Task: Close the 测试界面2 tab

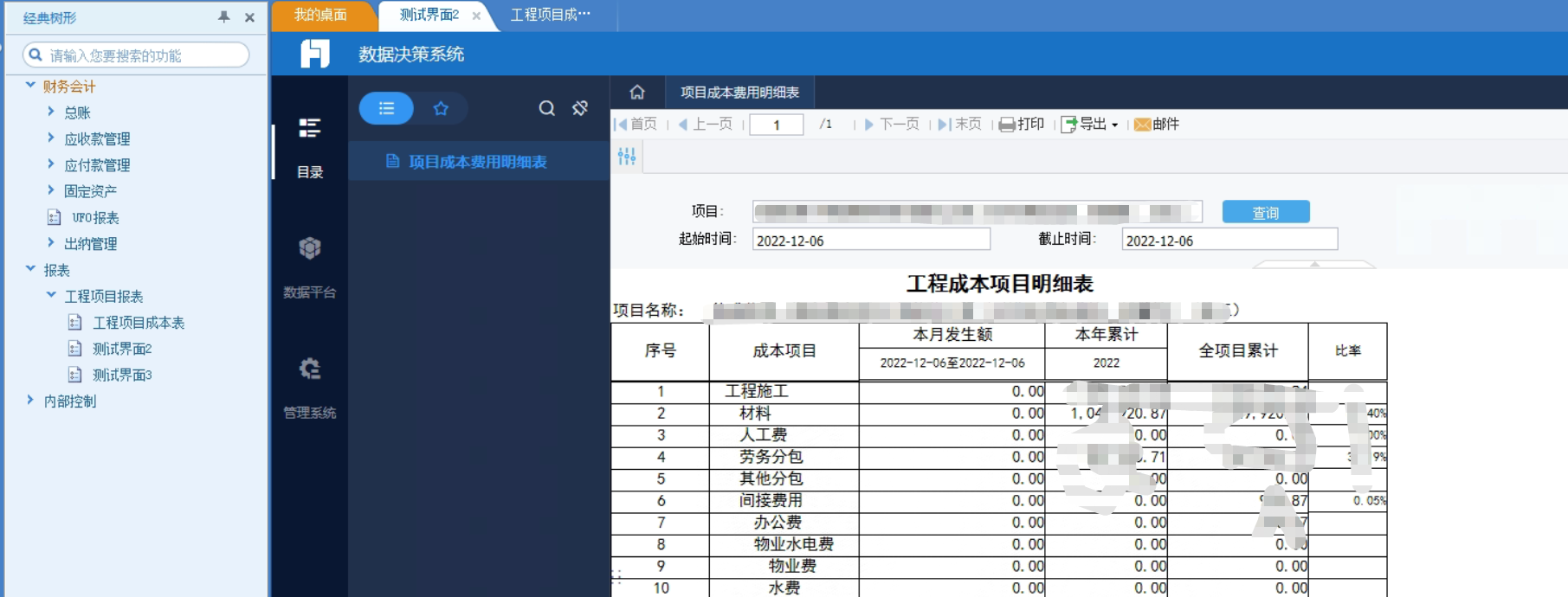Action: pos(476,16)
